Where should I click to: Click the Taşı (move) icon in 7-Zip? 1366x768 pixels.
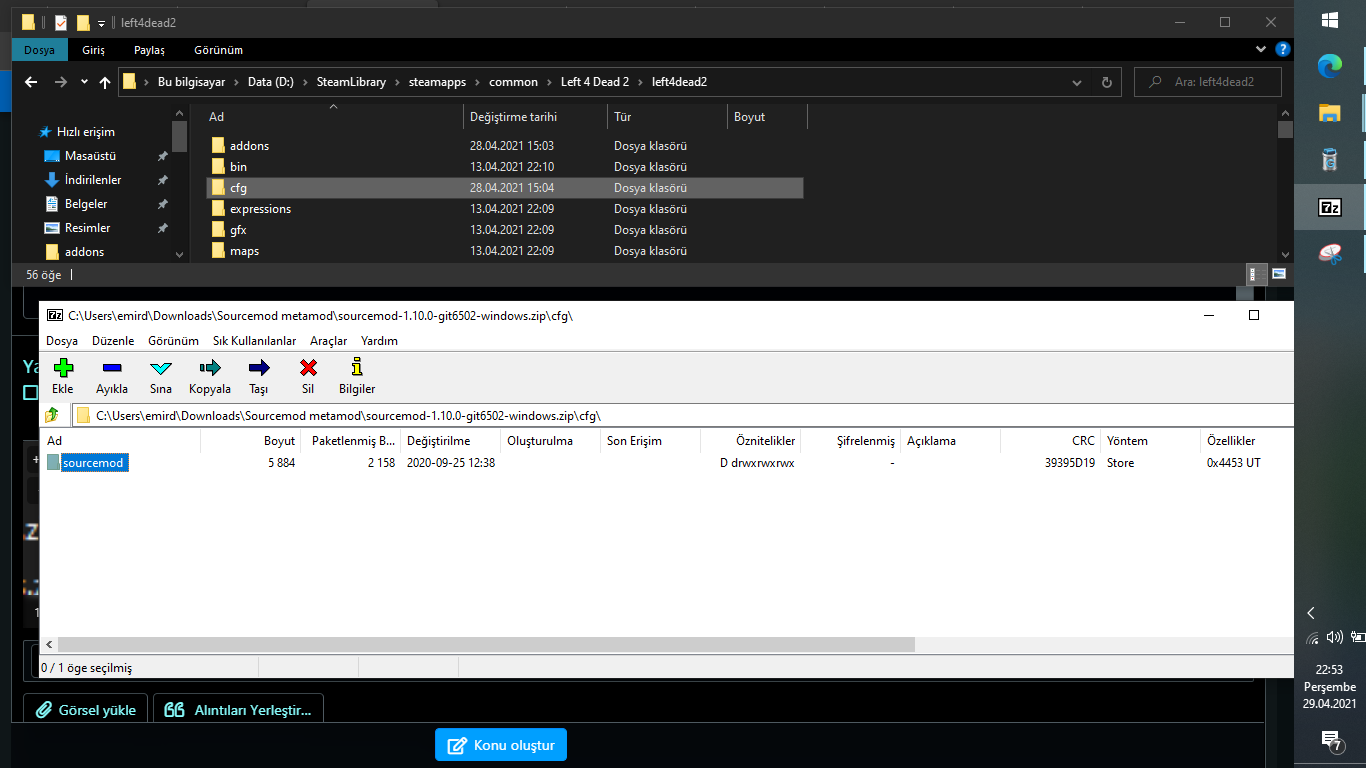coord(259,368)
